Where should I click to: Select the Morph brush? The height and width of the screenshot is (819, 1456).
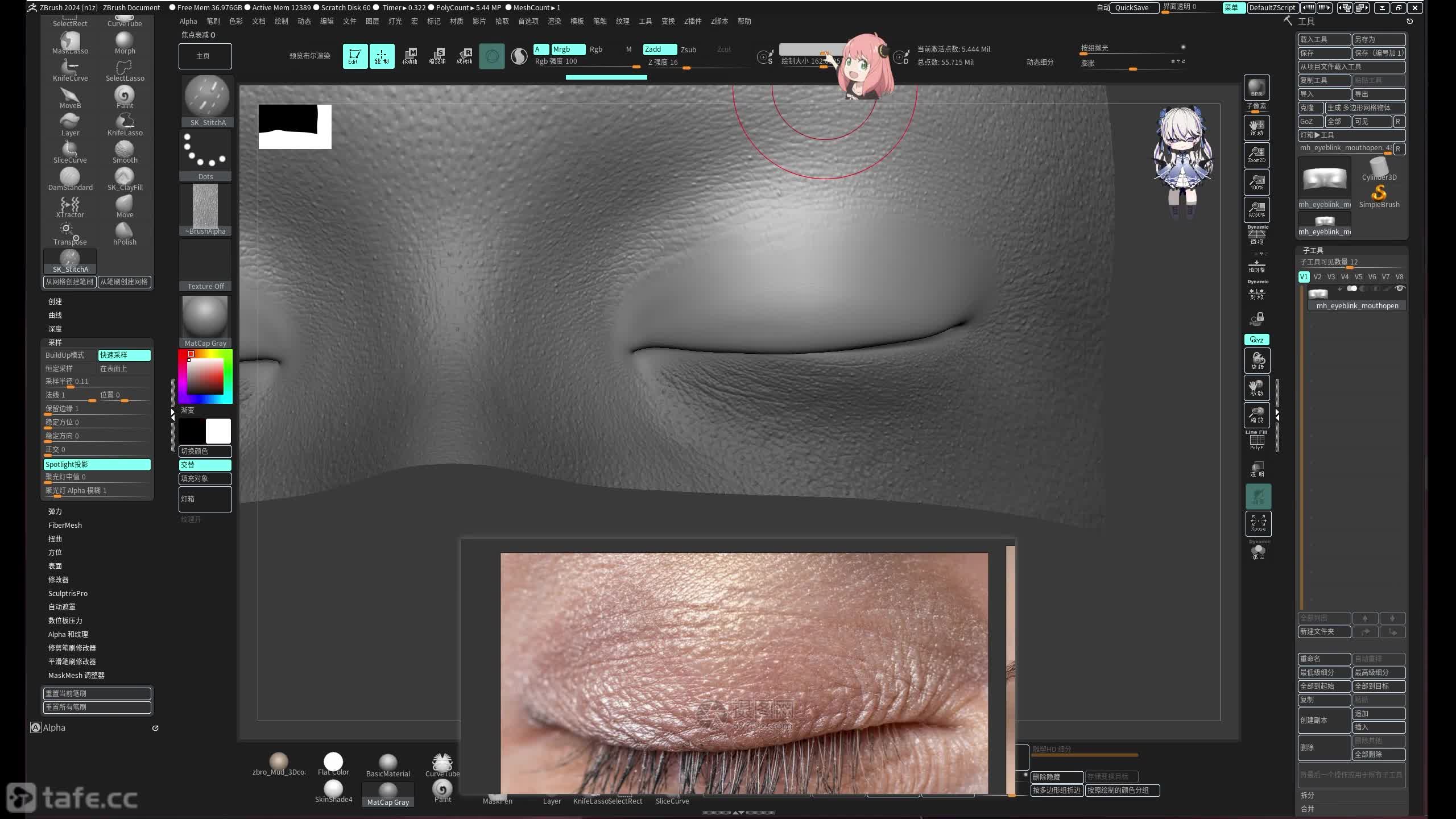[125, 43]
